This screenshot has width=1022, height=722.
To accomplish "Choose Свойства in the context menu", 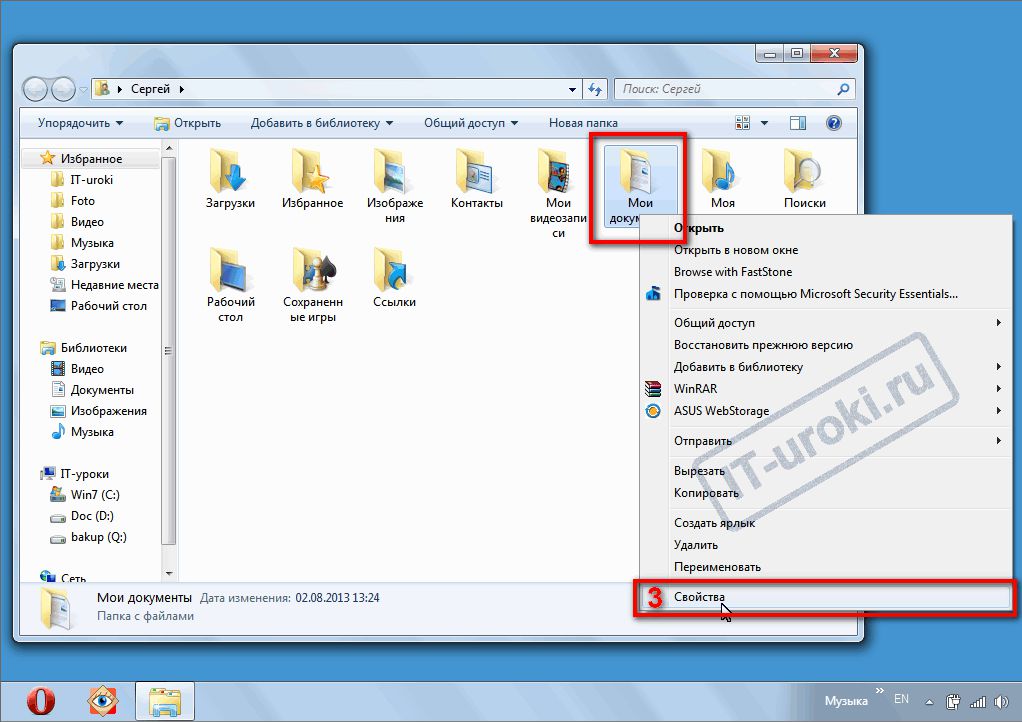I will tap(826, 597).
